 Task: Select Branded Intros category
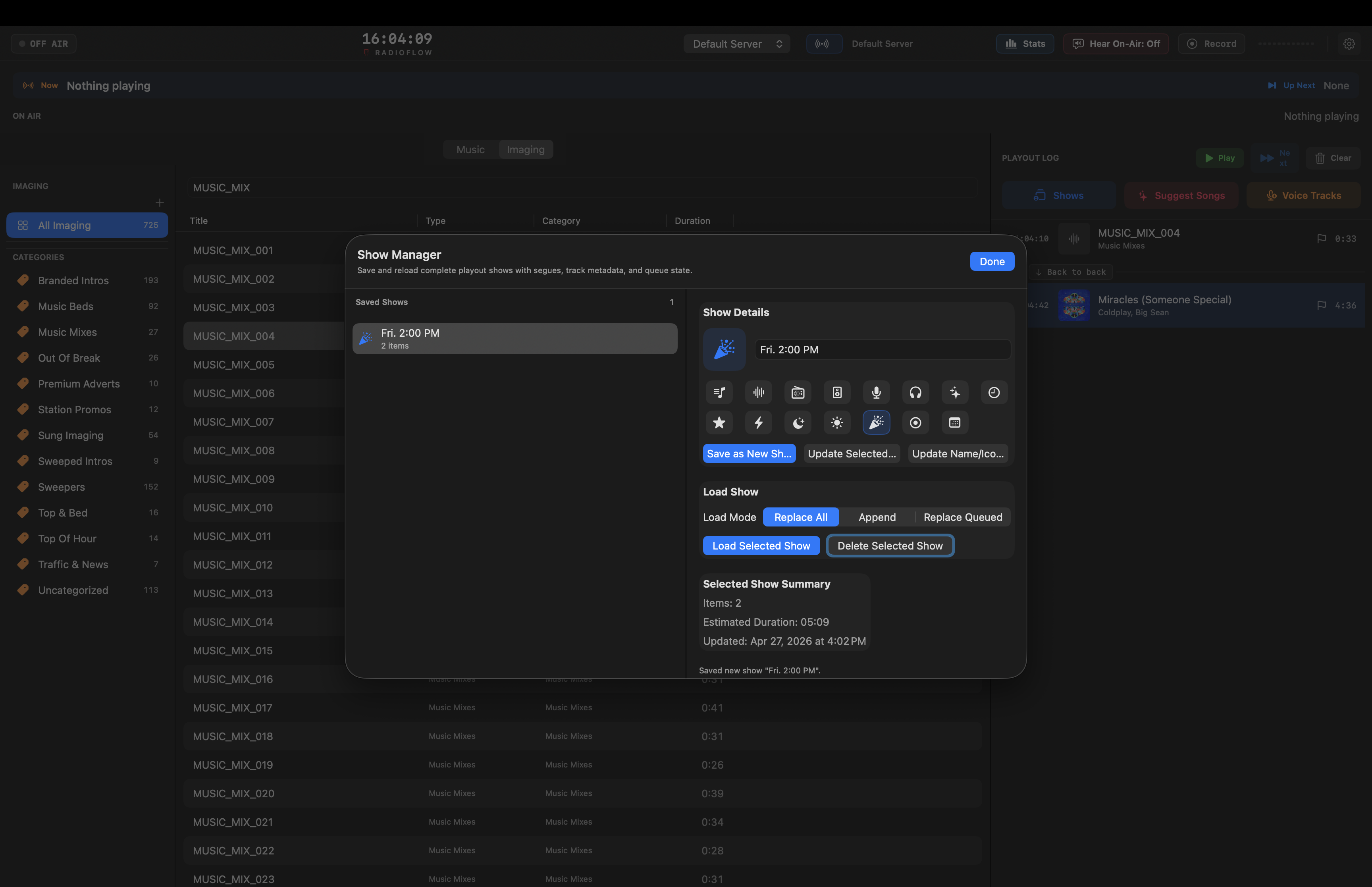tap(87, 280)
